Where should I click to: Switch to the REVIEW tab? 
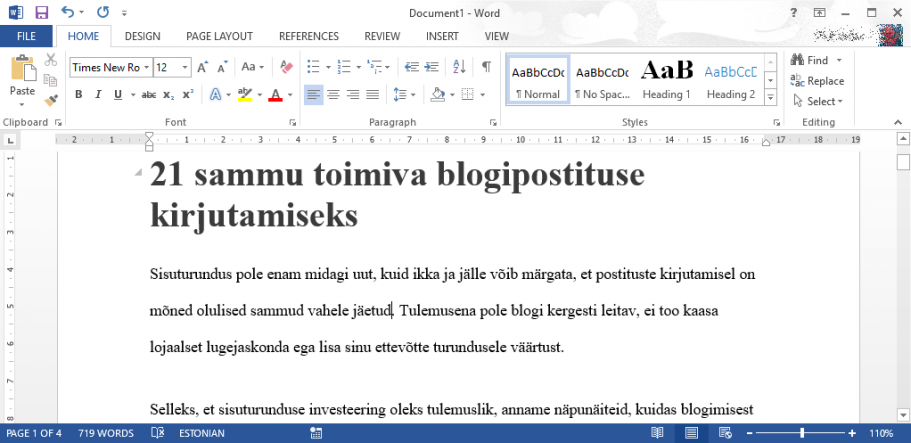point(382,36)
